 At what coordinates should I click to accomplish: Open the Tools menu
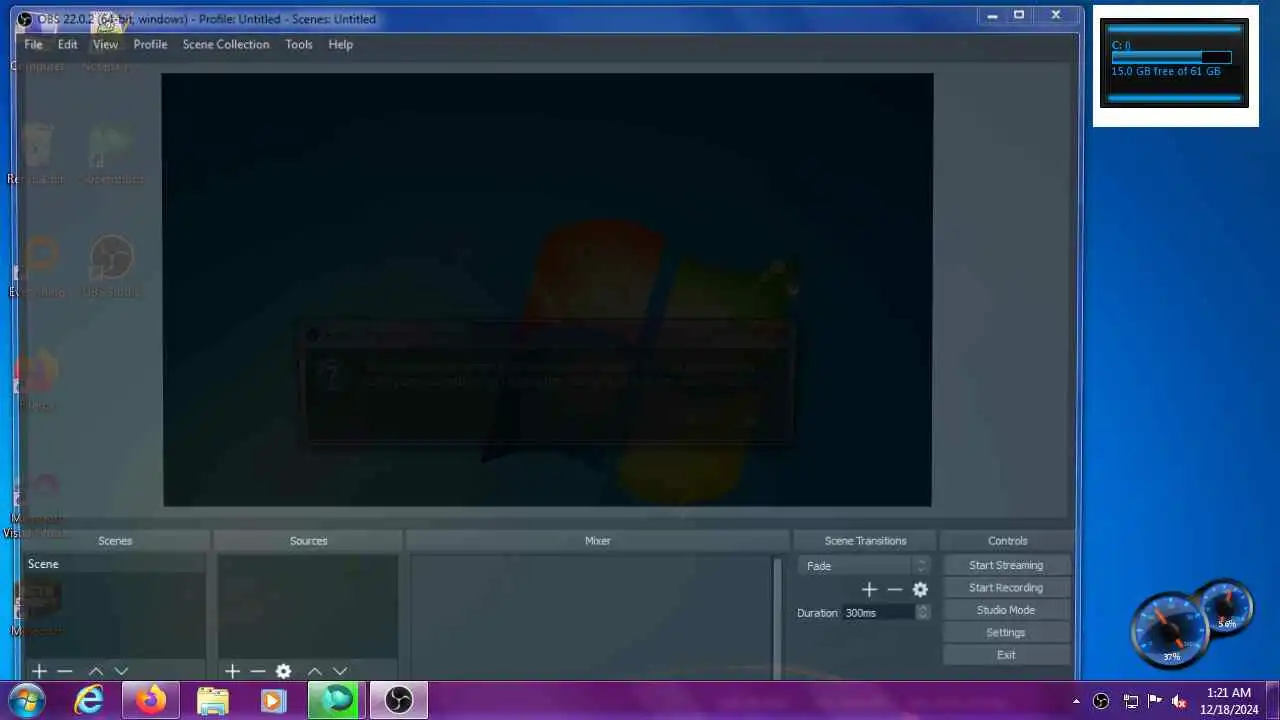click(x=299, y=44)
